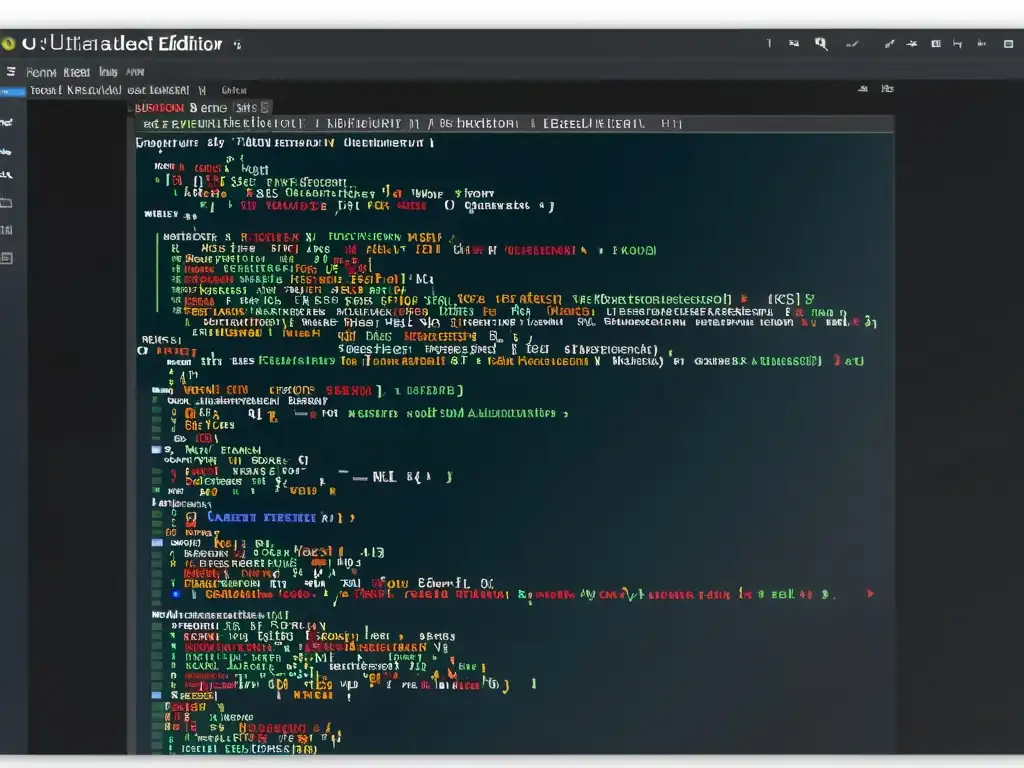Click the blue dot gutter marker beside red code line
The width and height of the screenshot is (1024, 768).
tap(176, 594)
